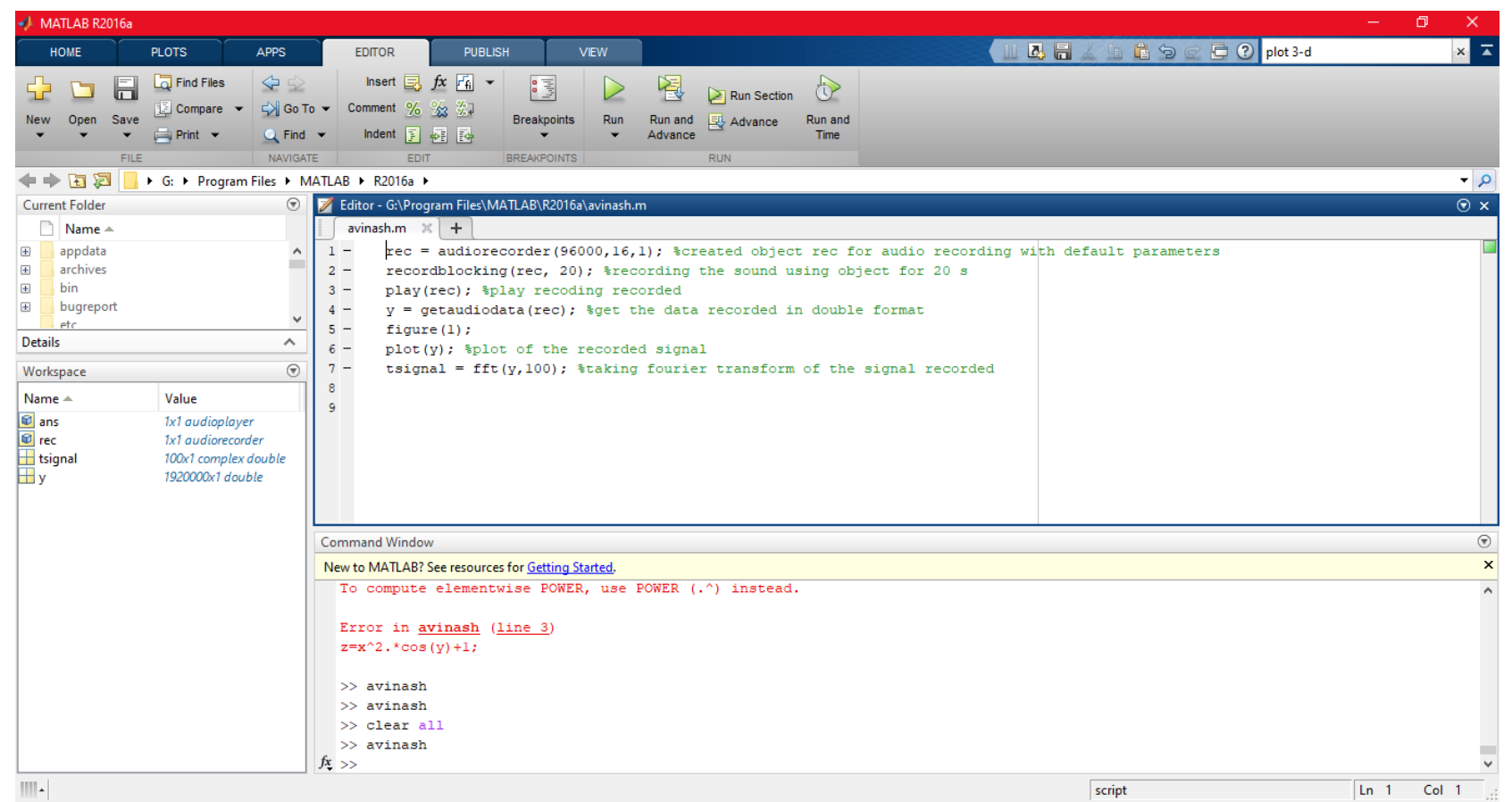
Task: Toggle breakpoint dash on line 7
Action: pos(347,368)
